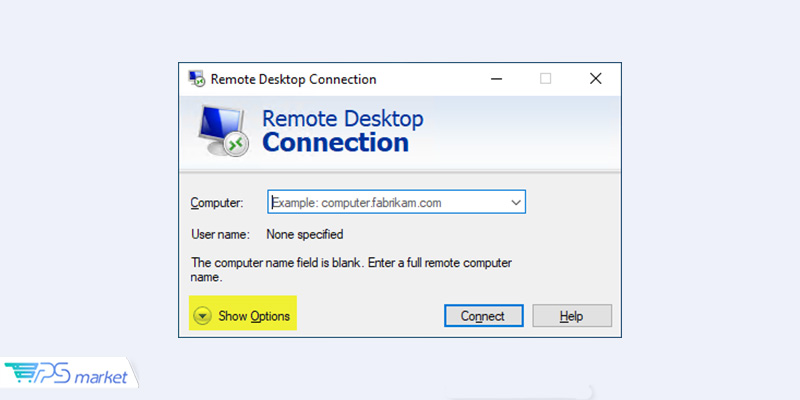Click the "Computer:" field label
This screenshot has height=400, width=800.
coord(217,203)
